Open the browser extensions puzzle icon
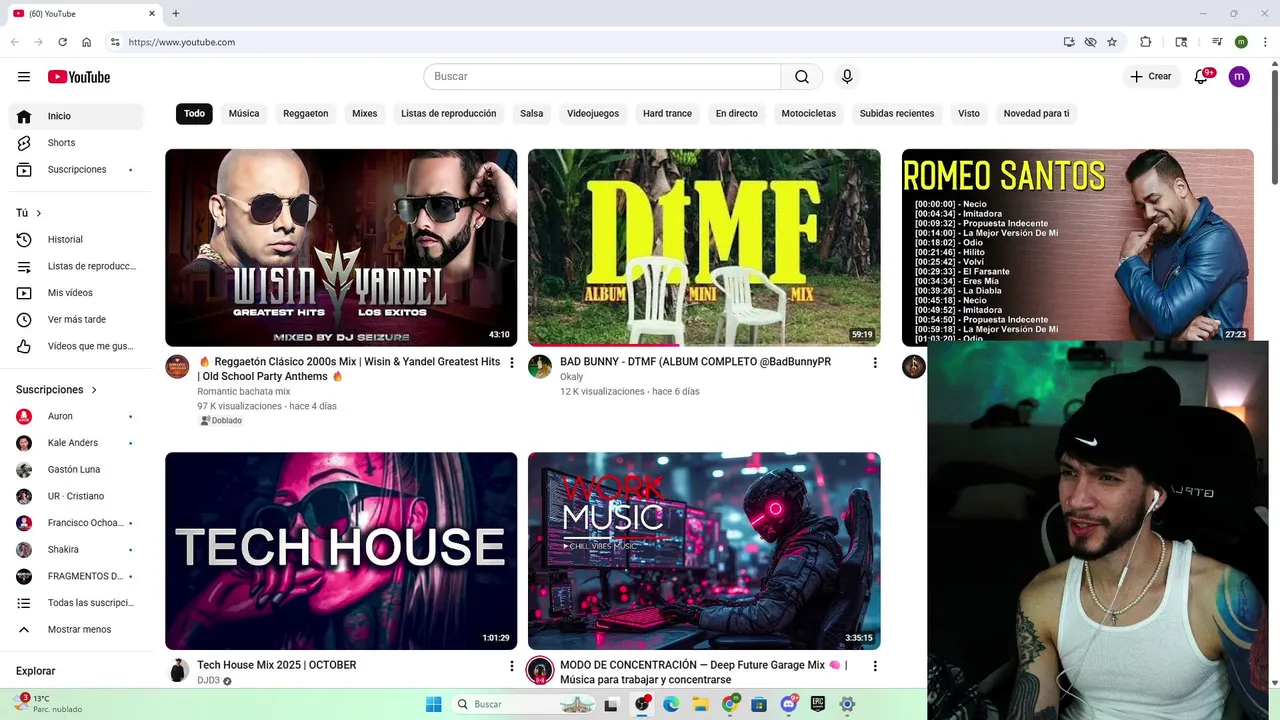This screenshot has height=720, width=1280. (x=1146, y=42)
